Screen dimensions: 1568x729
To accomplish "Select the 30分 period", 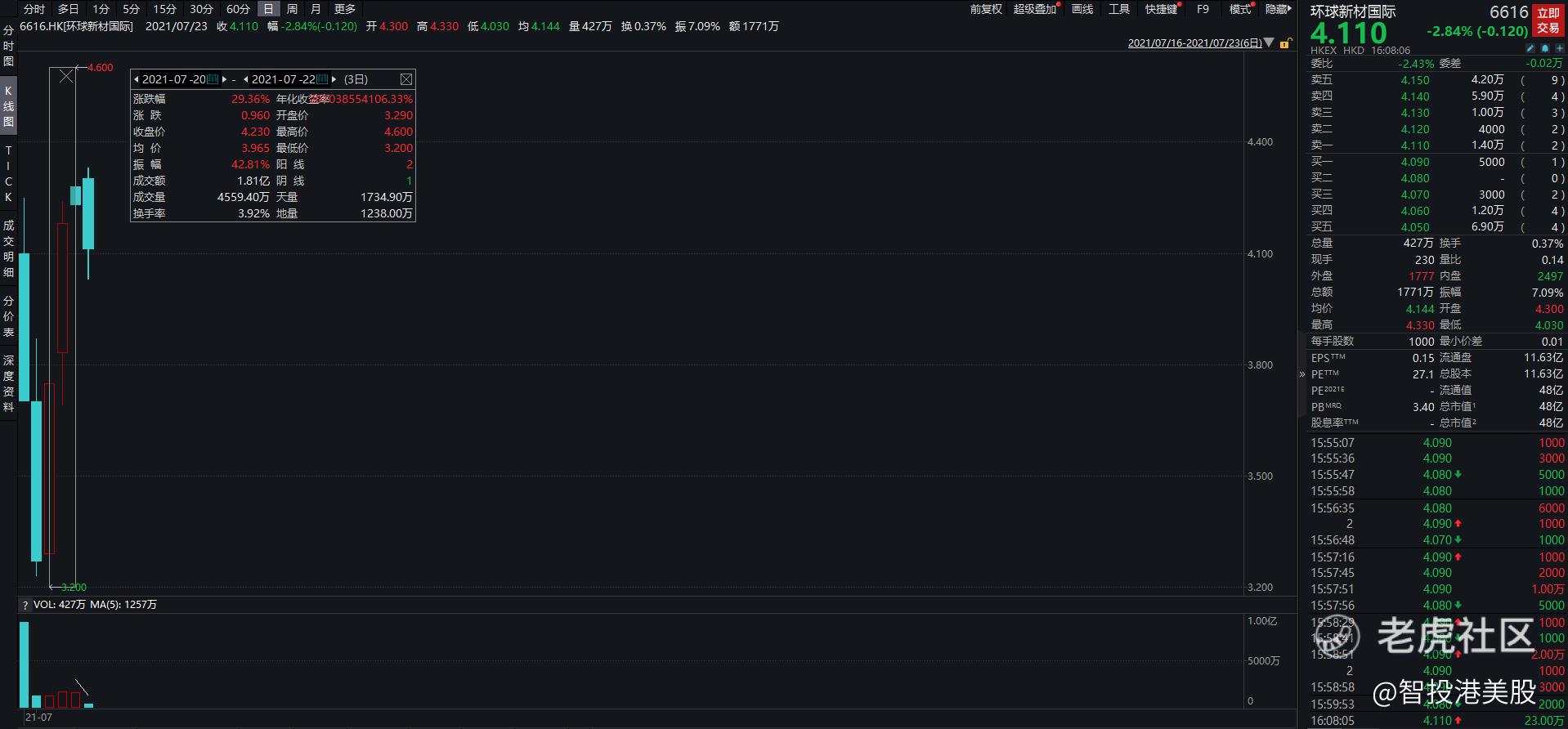I will 201,9.
